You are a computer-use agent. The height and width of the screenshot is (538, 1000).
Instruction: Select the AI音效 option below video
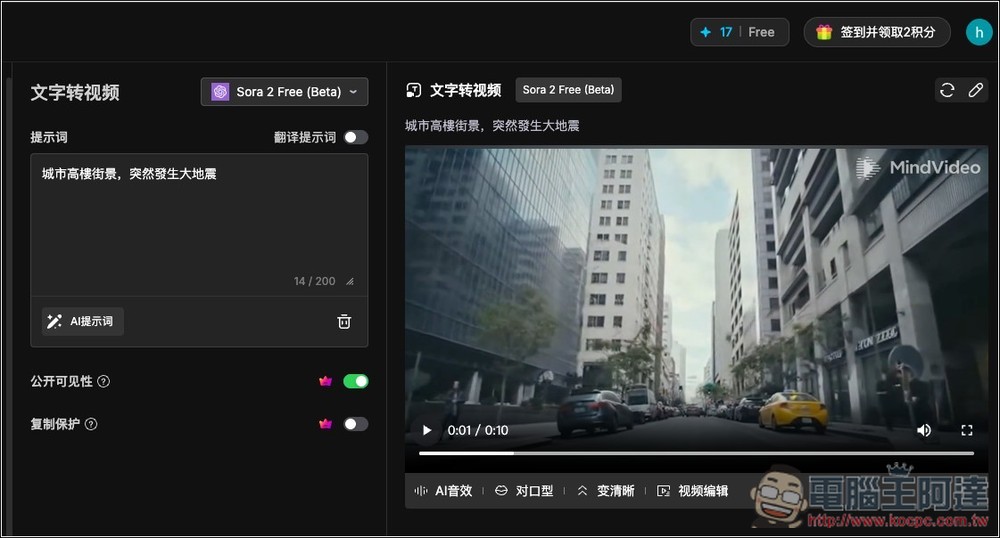[x=443, y=491]
